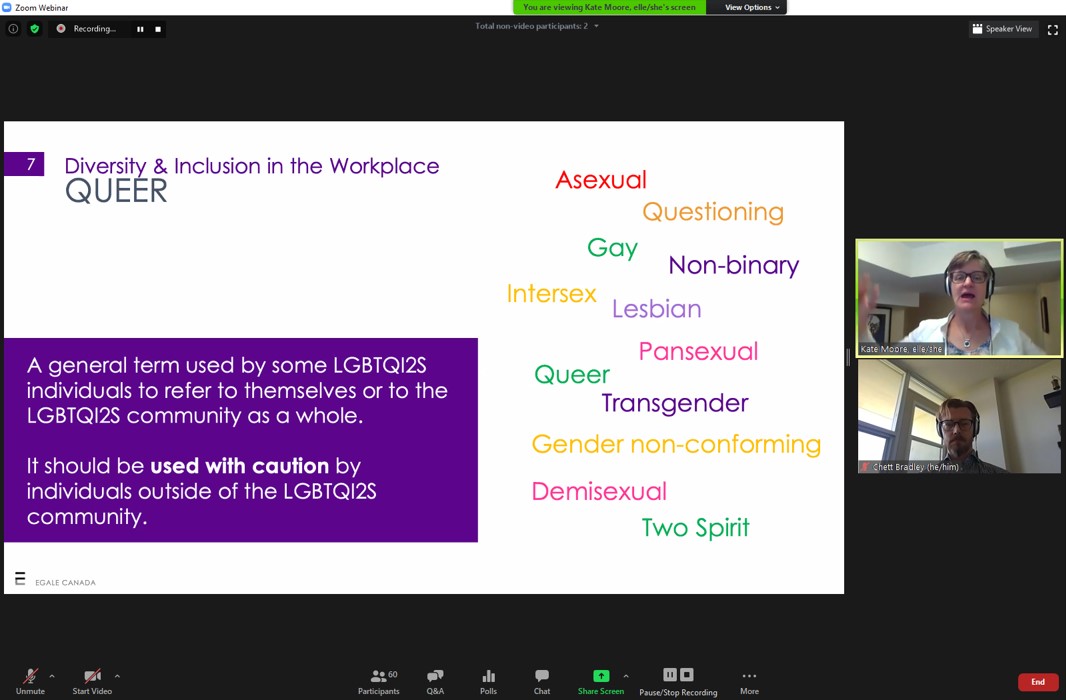
Task: Click the word Demisexual on the slide
Action: click(x=599, y=491)
